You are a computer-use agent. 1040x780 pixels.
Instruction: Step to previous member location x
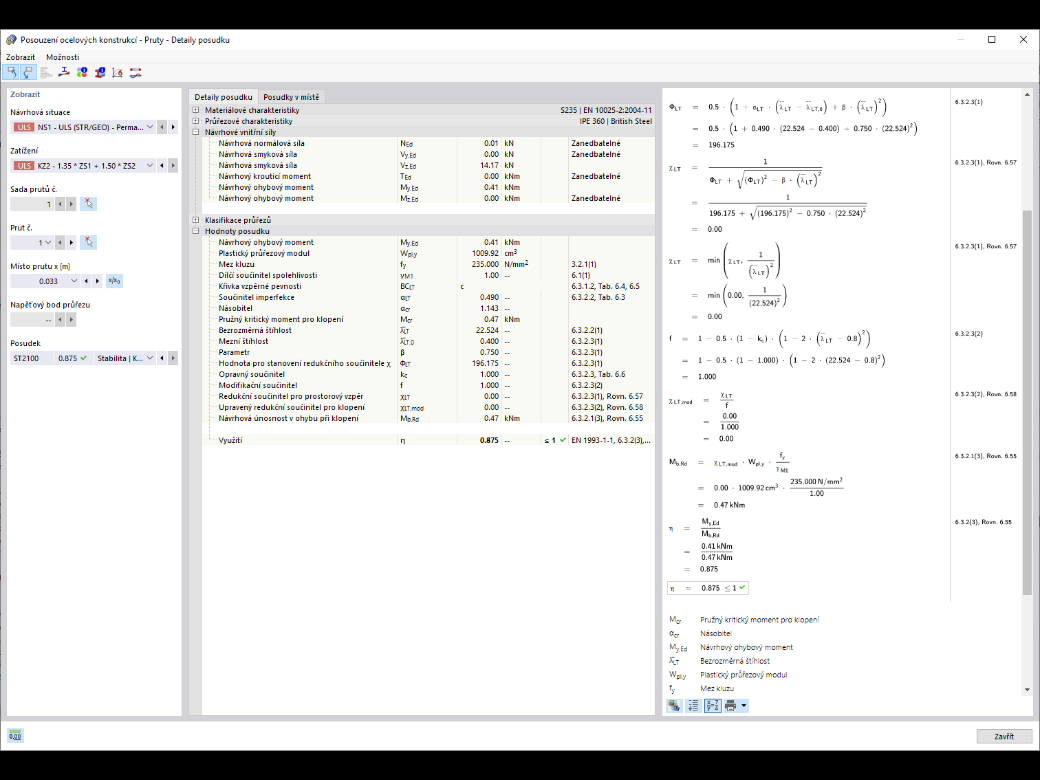86,281
